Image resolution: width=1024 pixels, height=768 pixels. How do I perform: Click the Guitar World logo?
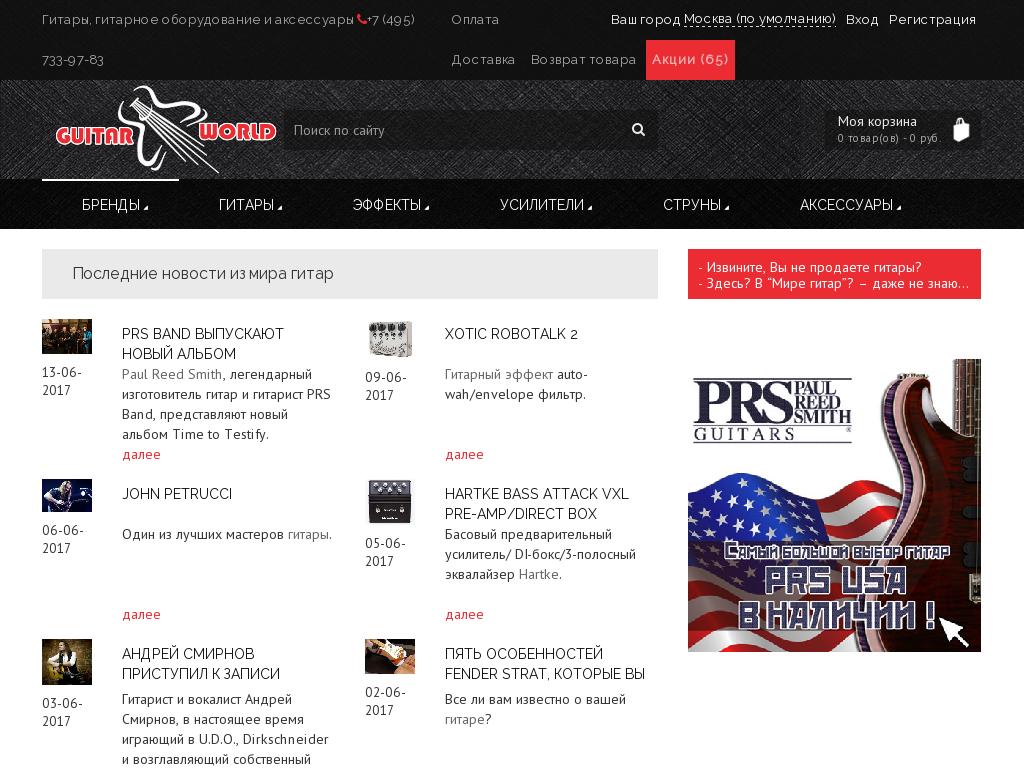pos(166,129)
